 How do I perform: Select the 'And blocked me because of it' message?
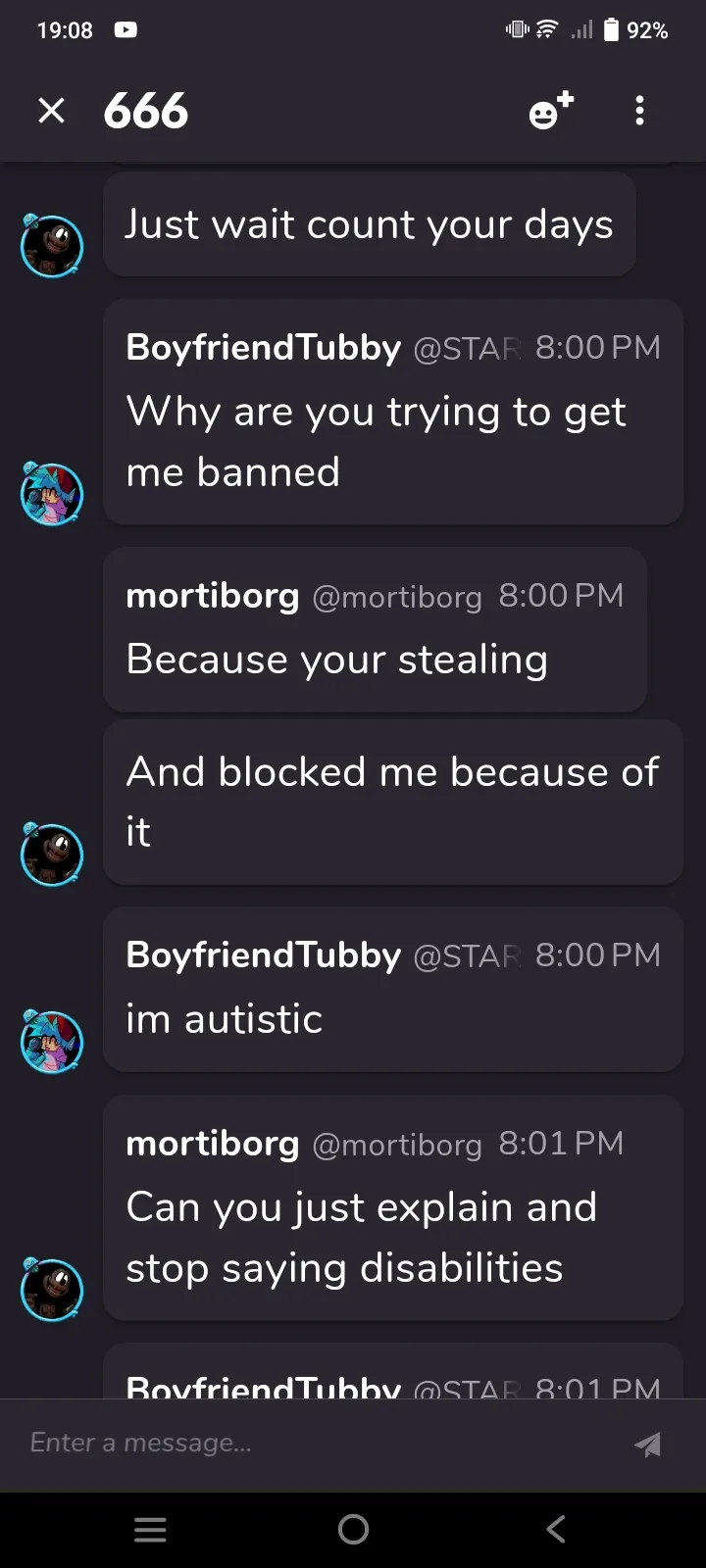pyautogui.click(x=392, y=802)
